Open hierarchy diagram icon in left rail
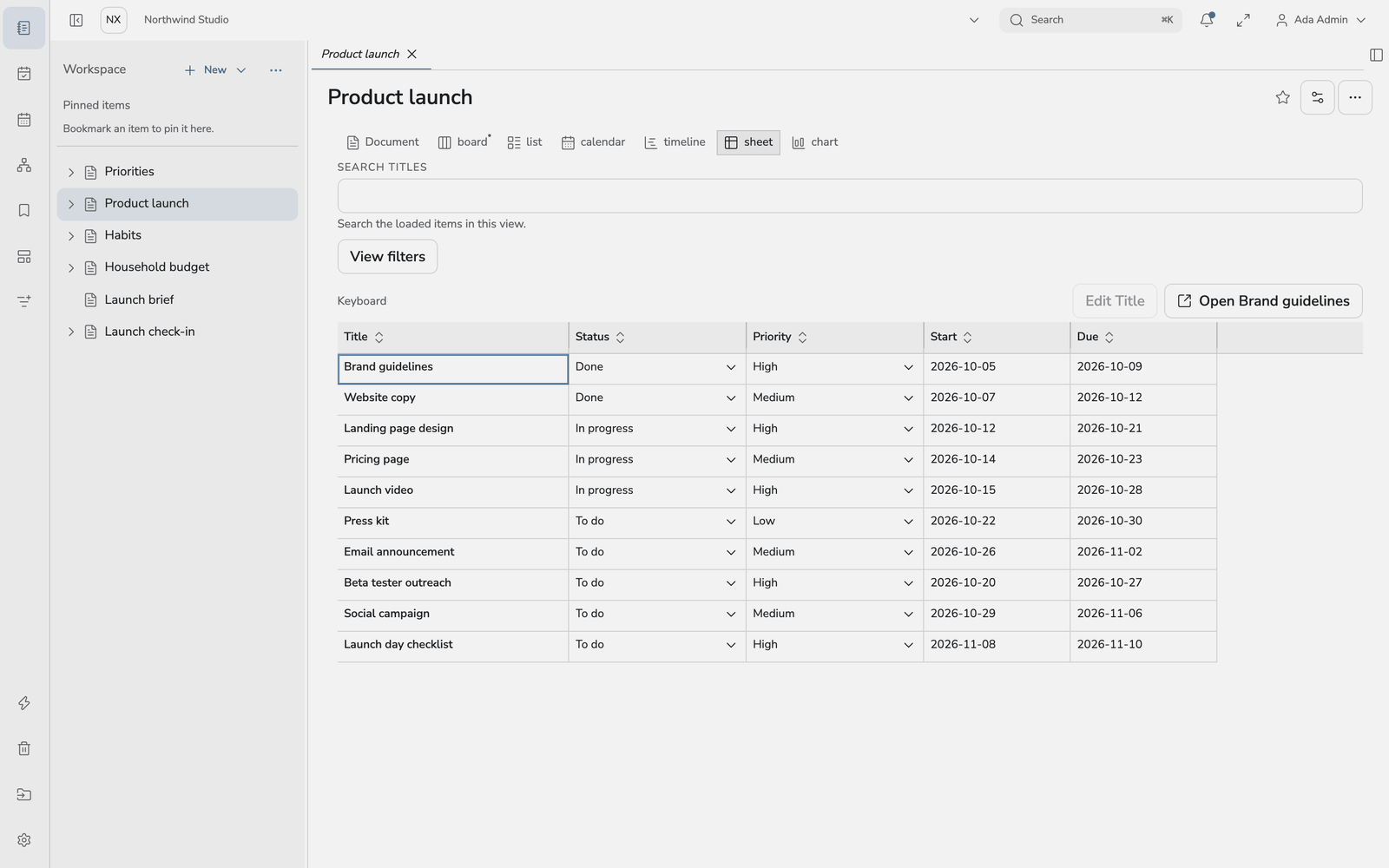 click(x=24, y=165)
